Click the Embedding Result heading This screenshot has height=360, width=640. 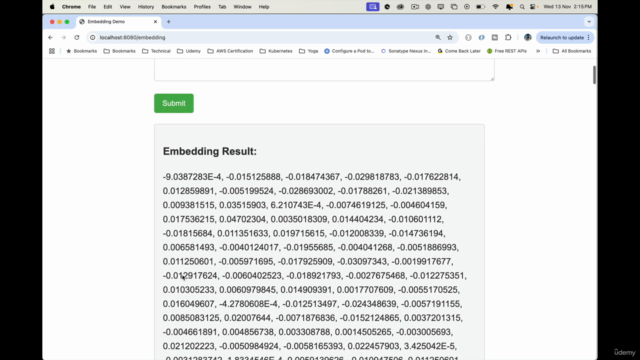click(x=210, y=151)
